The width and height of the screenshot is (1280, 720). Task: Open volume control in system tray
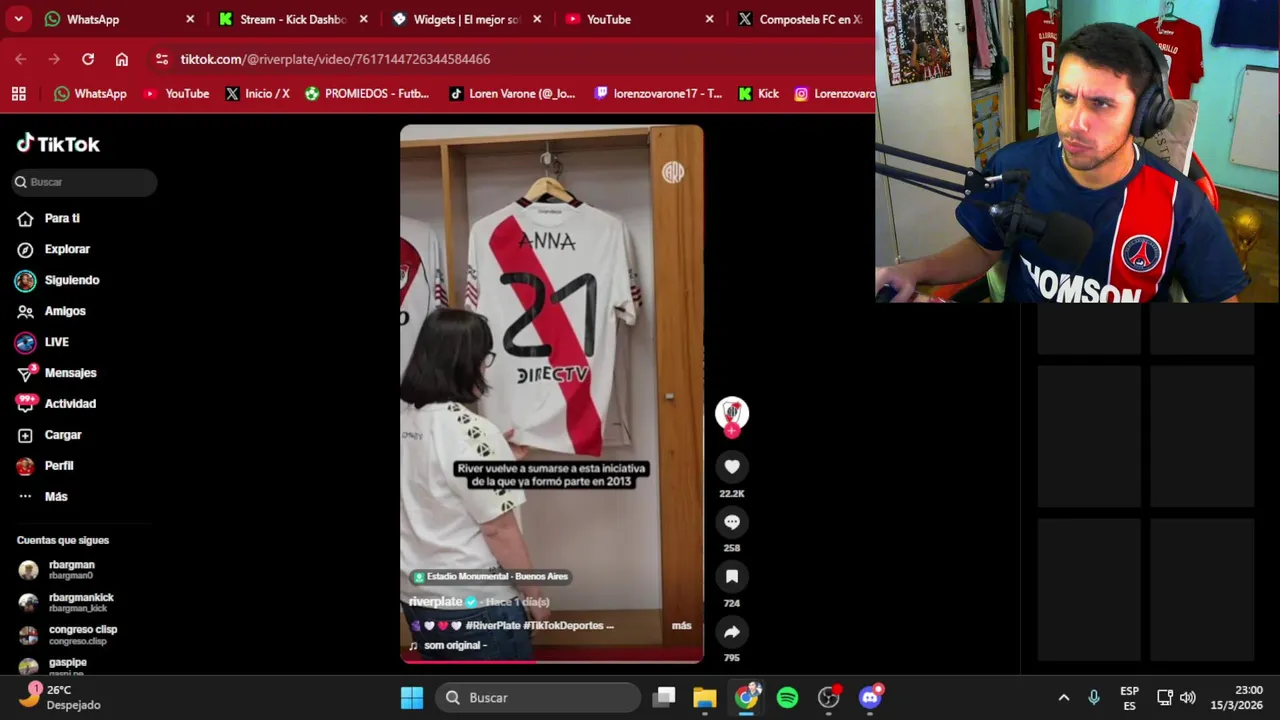coord(1188,698)
